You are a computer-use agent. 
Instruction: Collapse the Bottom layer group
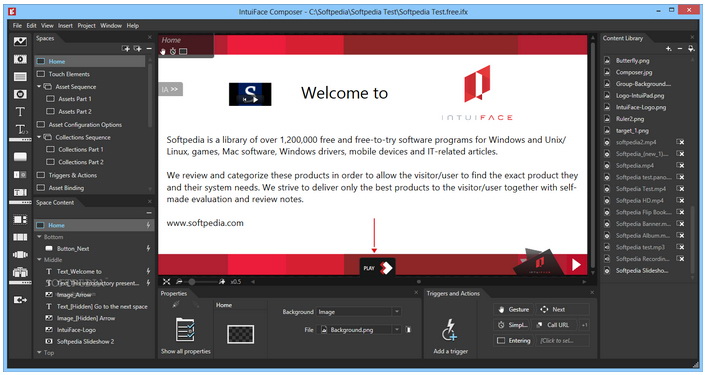click(x=39, y=237)
